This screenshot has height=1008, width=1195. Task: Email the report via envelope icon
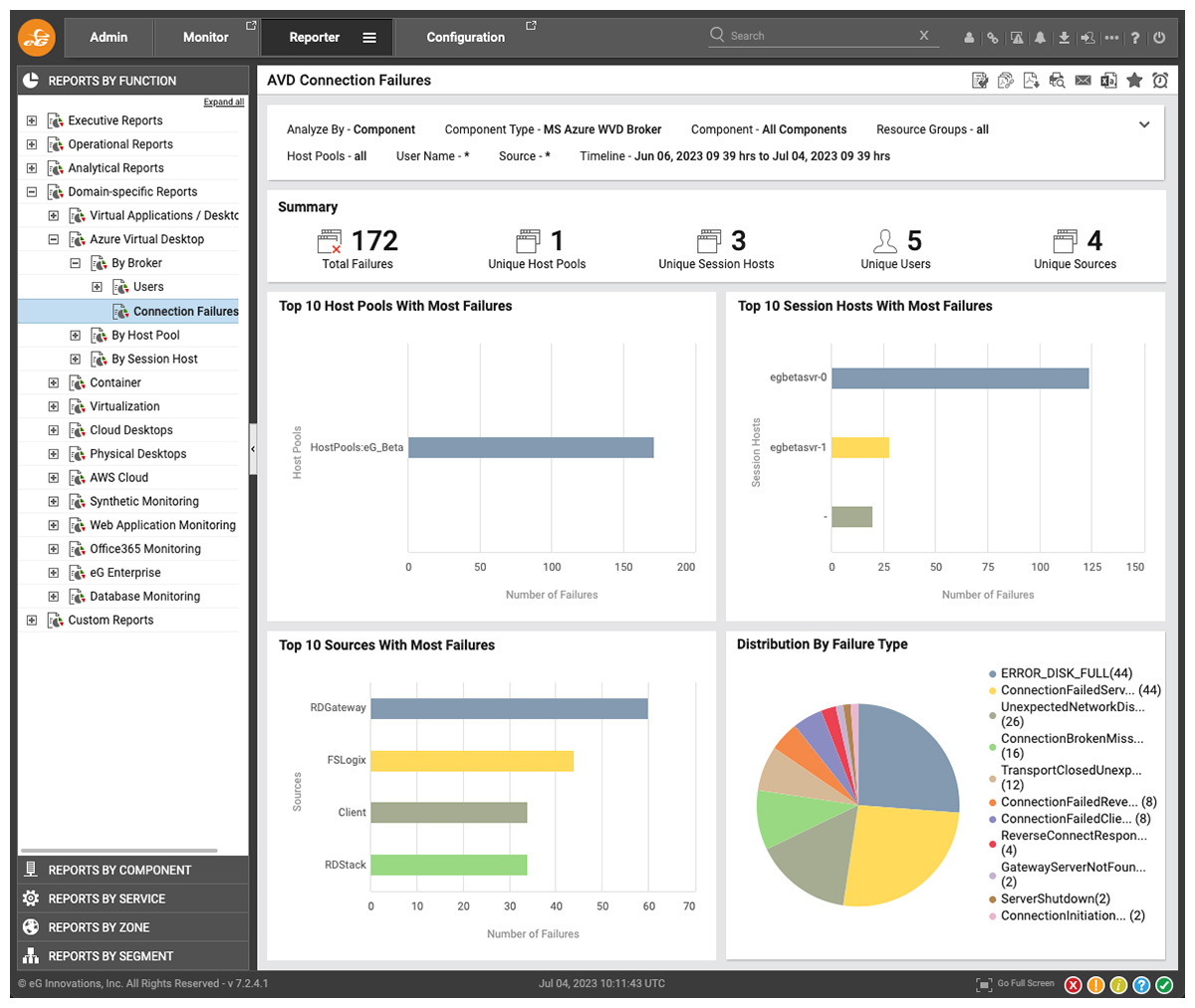coord(1083,81)
